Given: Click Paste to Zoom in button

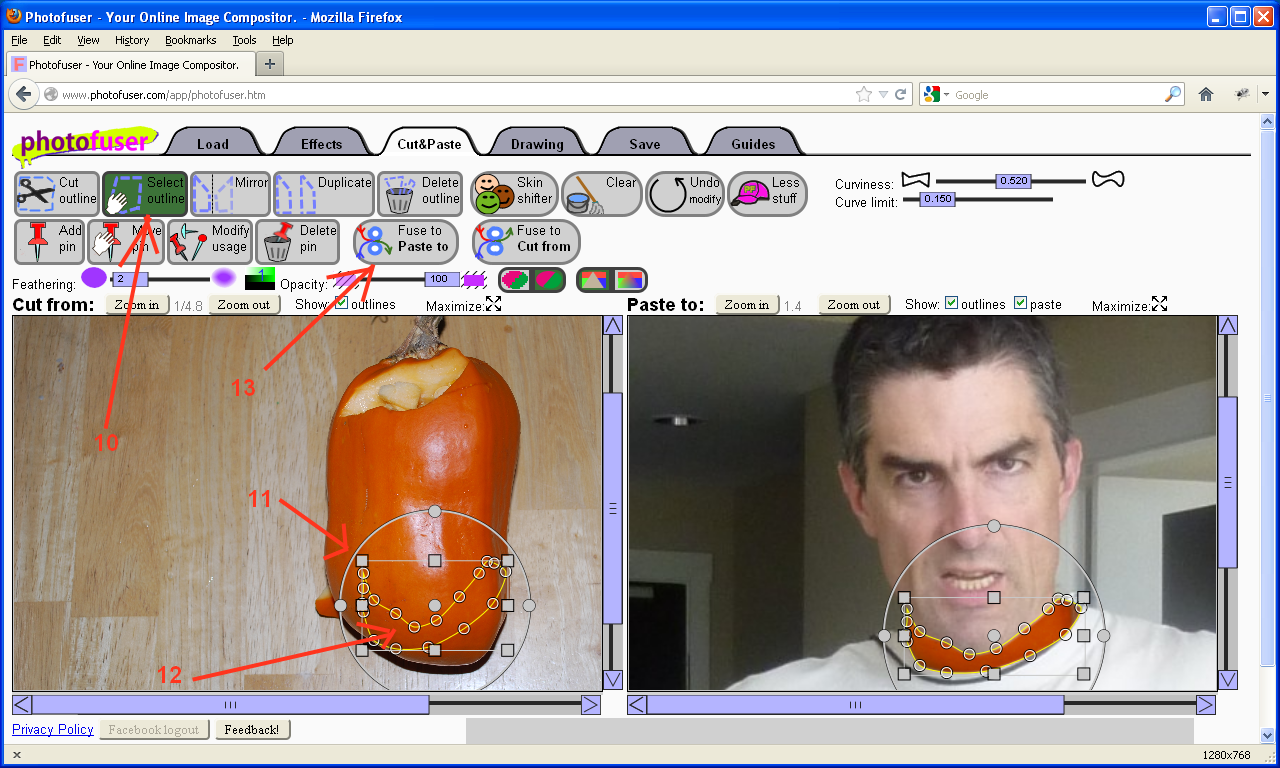Looking at the screenshot, I should click(747, 305).
